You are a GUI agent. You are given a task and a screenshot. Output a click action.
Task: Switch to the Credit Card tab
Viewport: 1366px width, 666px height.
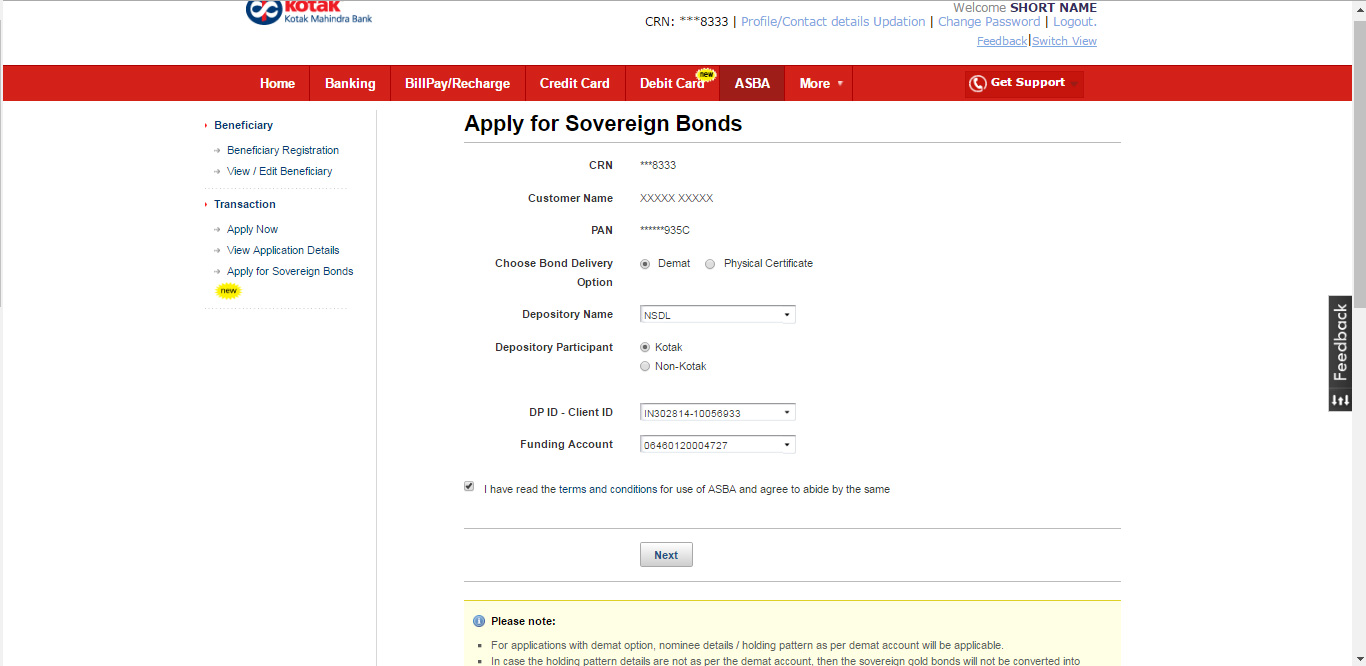[x=575, y=83]
